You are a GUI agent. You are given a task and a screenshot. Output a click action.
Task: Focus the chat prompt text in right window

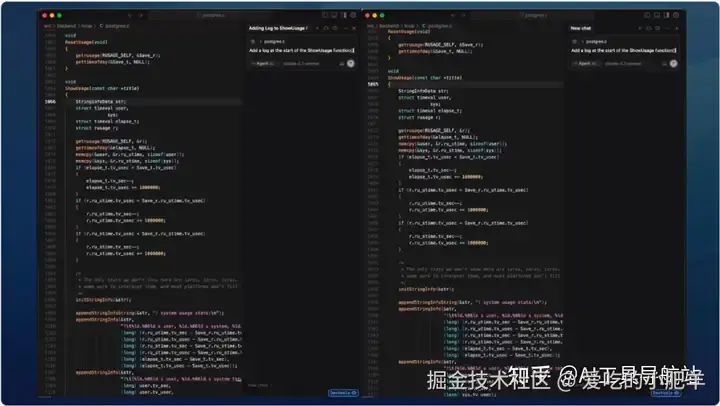624,51
